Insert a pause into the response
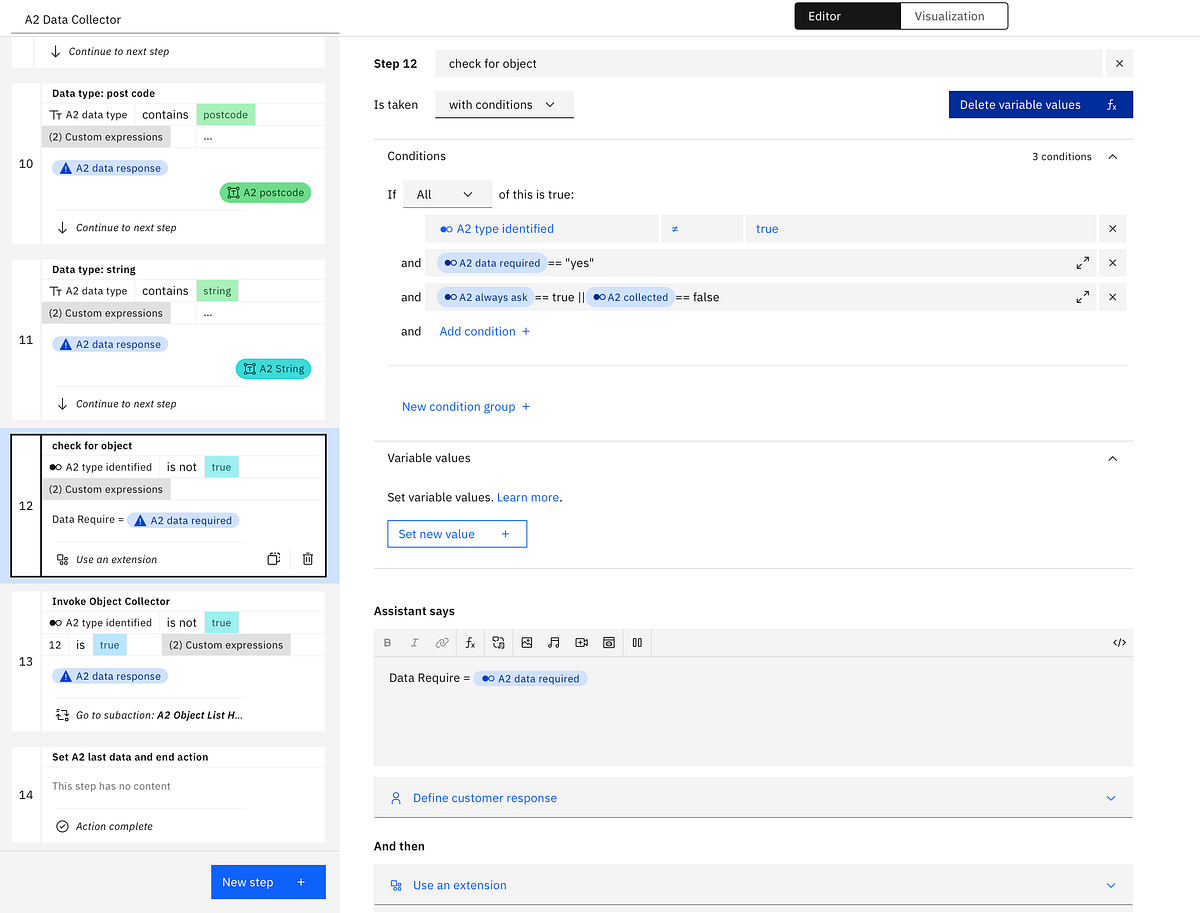 tap(637, 643)
